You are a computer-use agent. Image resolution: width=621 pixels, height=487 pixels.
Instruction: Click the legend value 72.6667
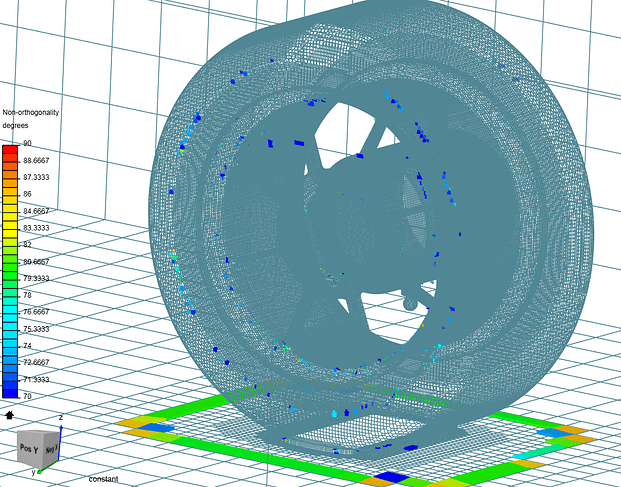36,362
